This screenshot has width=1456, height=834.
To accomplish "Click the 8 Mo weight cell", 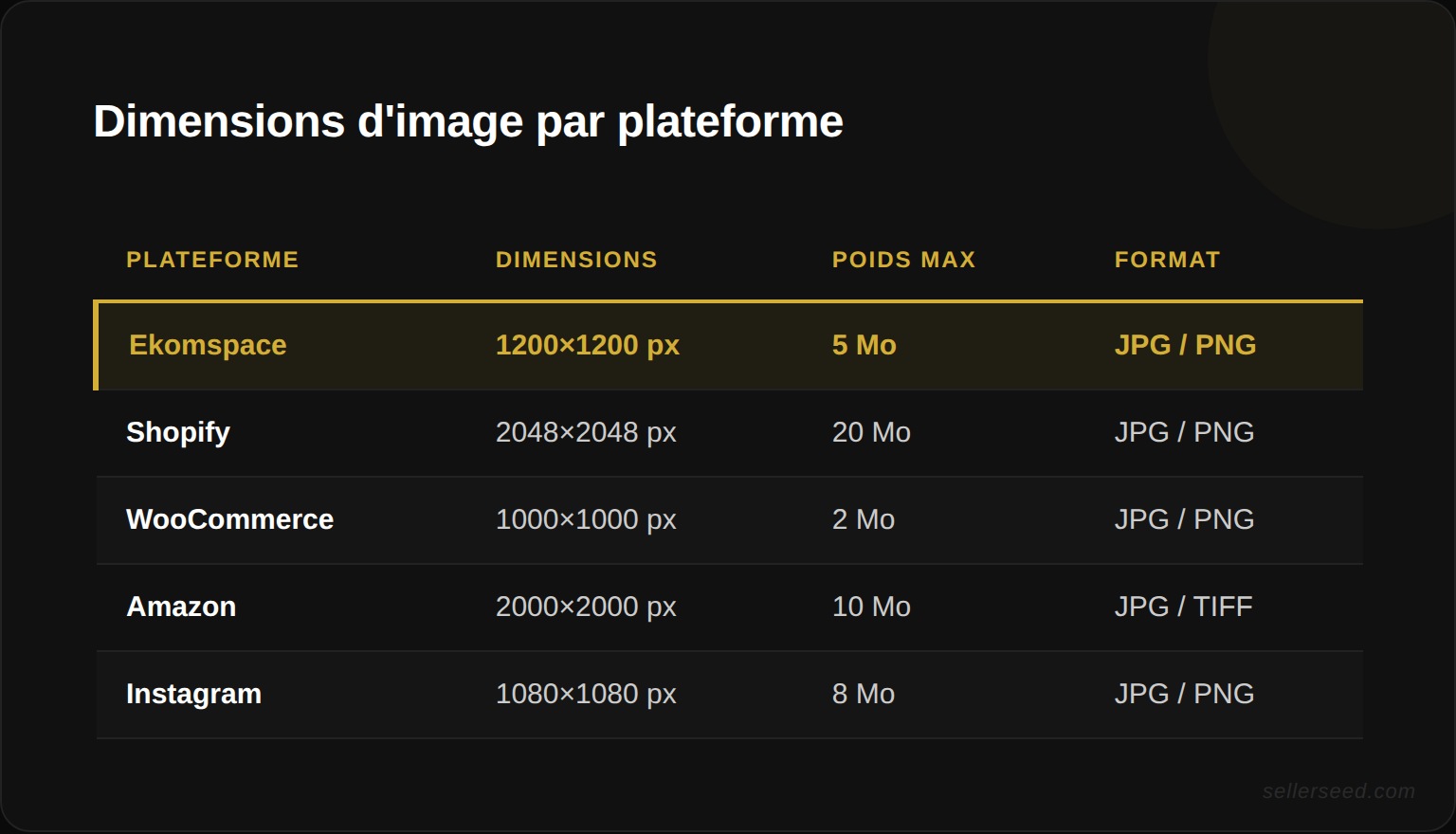I will pyautogui.click(x=864, y=694).
